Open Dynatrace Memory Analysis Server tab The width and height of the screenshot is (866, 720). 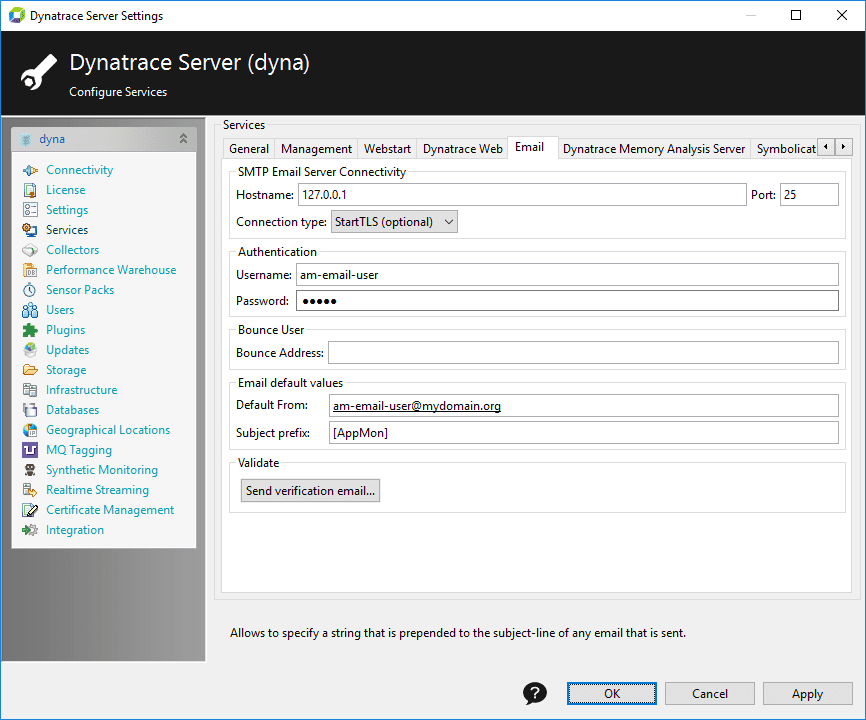pos(654,149)
